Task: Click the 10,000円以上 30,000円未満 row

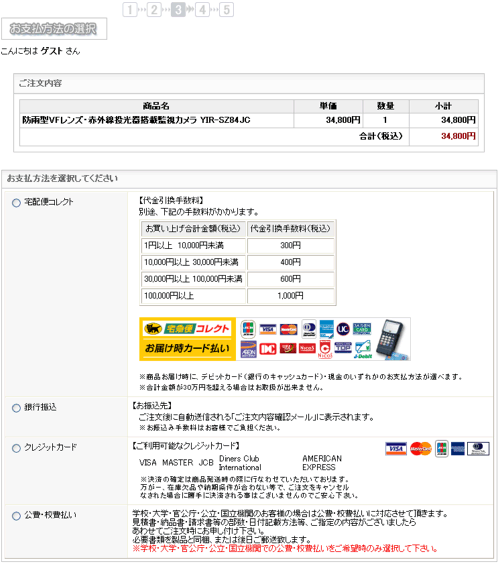Action: click(238, 262)
